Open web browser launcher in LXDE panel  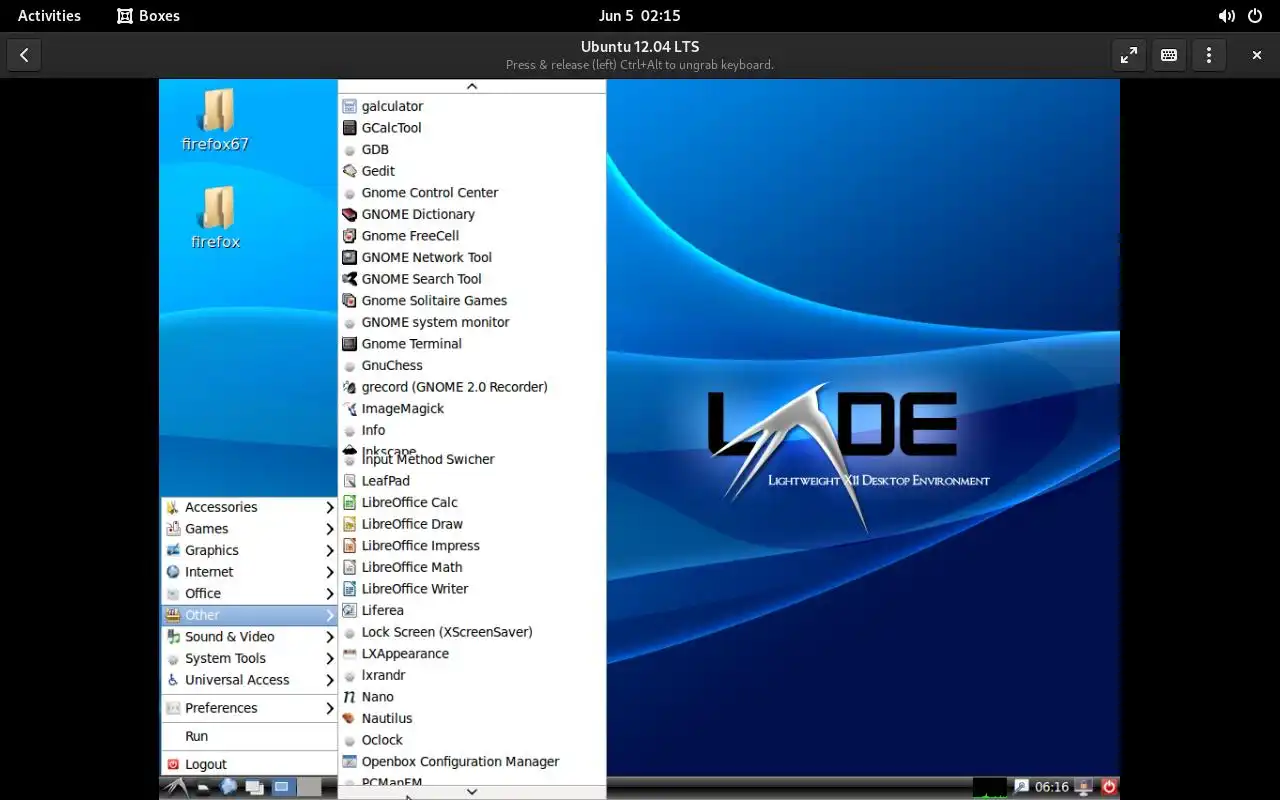229,787
